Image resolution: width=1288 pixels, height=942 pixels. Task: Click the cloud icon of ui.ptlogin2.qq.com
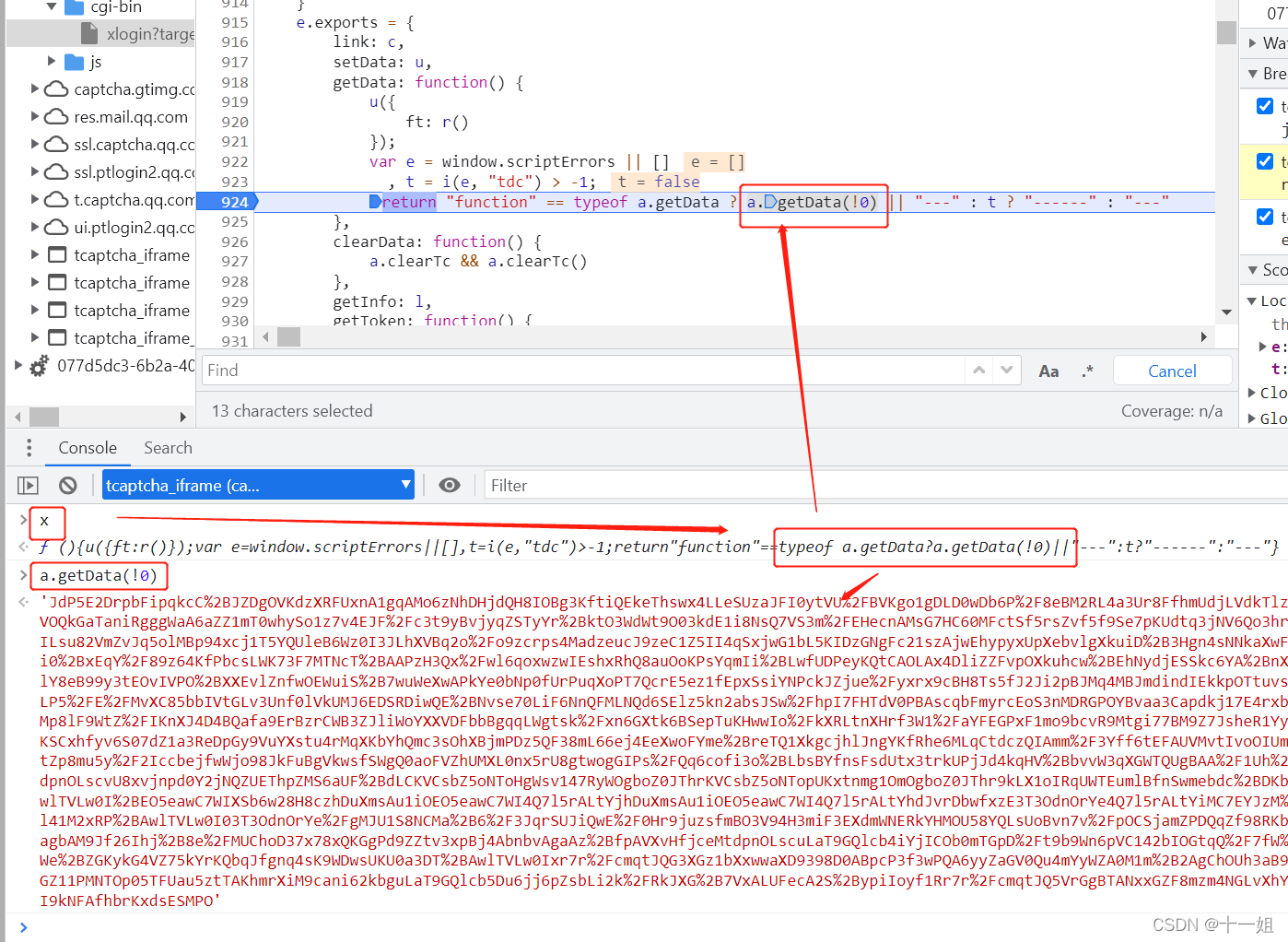tap(57, 228)
